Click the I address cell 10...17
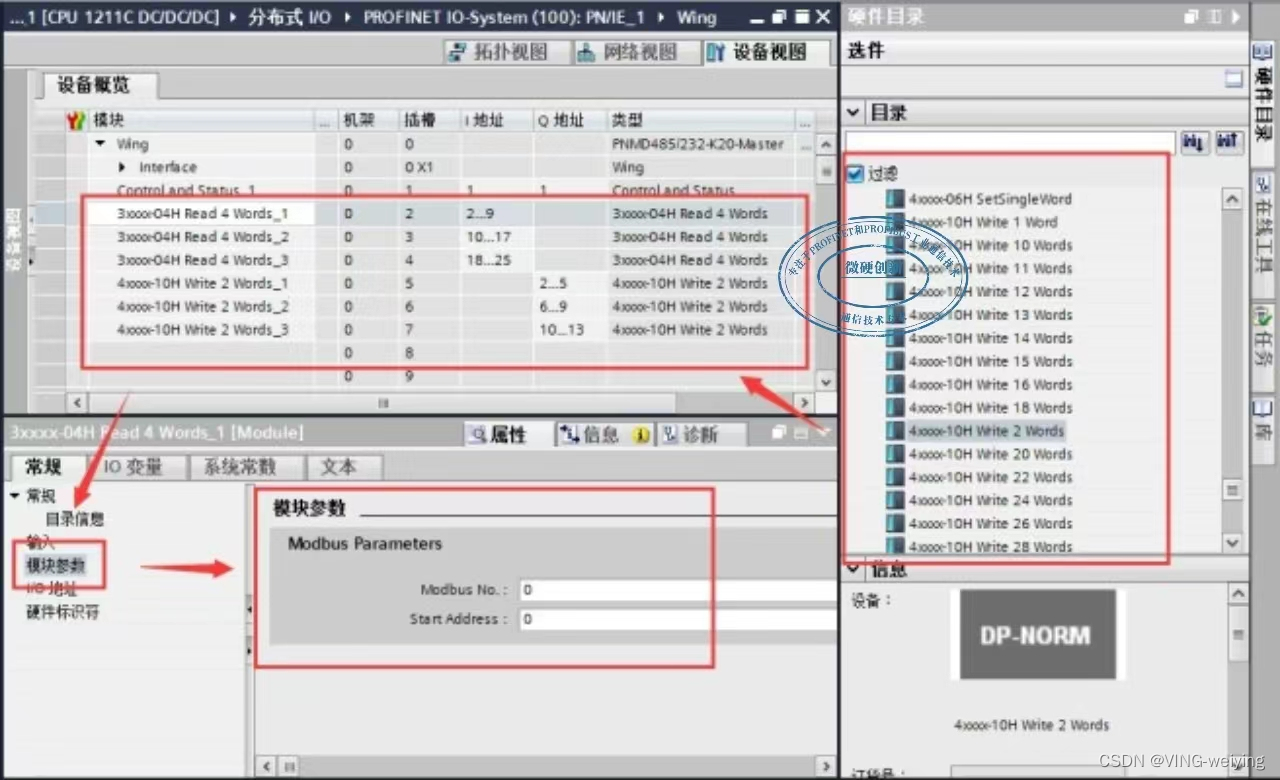This screenshot has height=780, width=1280. coord(497,237)
